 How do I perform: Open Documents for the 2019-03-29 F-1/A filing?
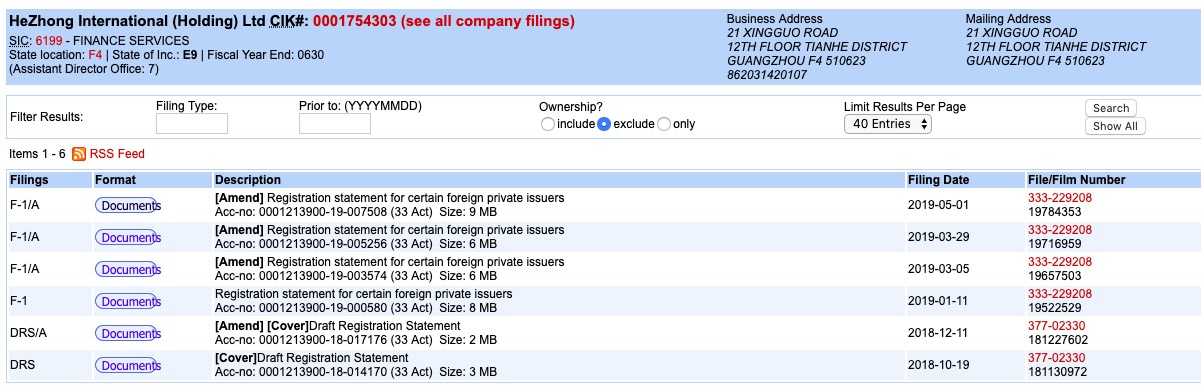[128, 238]
